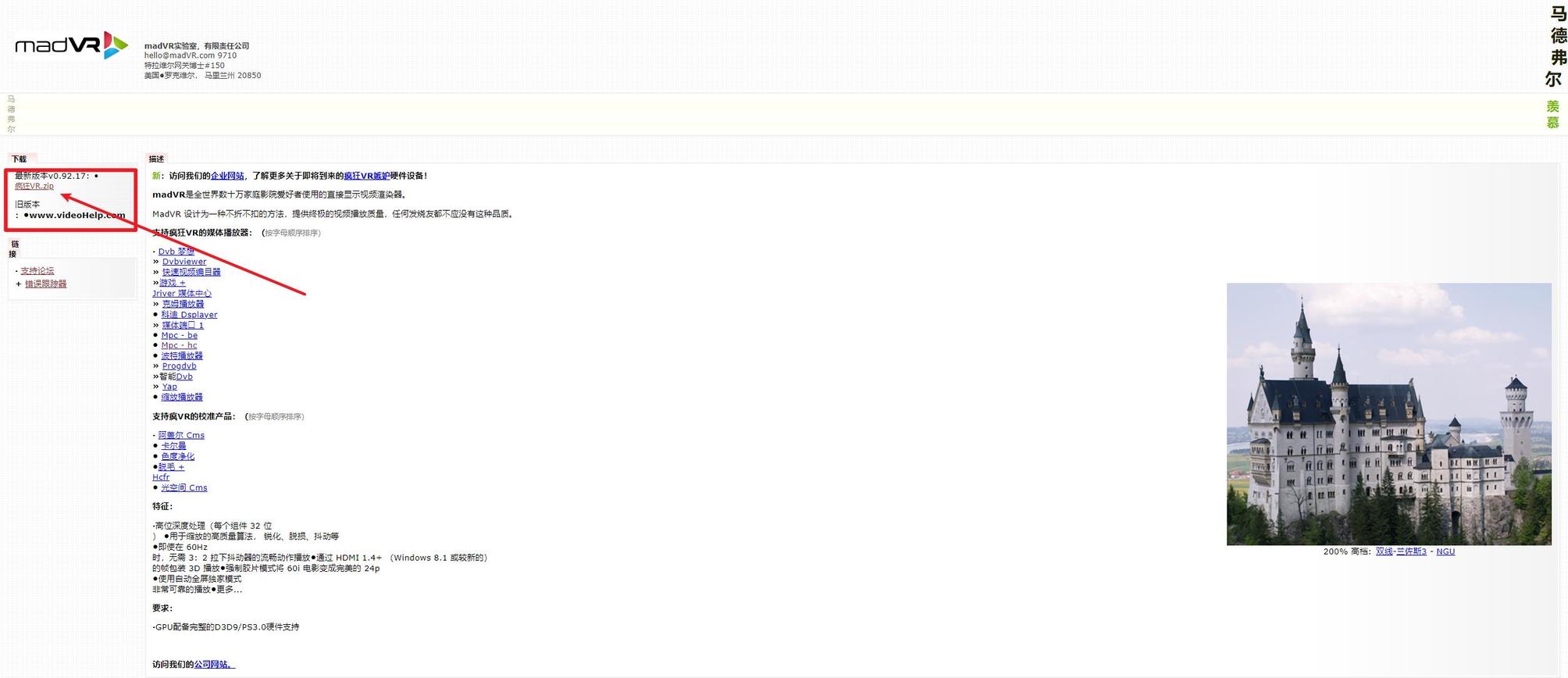Select the NGU upscaling link under the castle
Image resolution: width=1568 pixels, height=678 pixels.
(x=1445, y=551)
